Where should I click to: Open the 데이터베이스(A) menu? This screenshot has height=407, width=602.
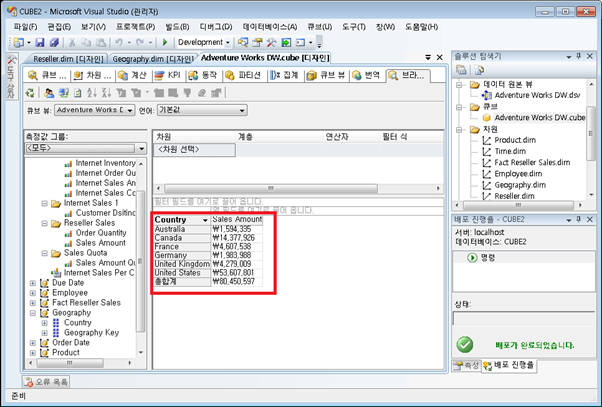coord(270,27)
